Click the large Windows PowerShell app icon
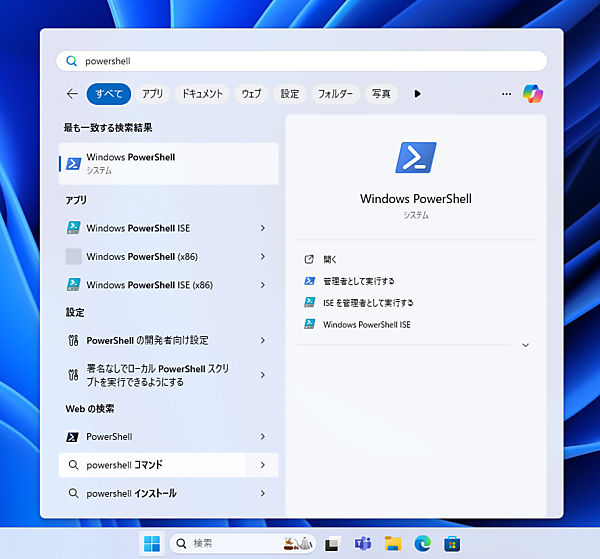The width and height of the screenshot is (600, 559). click(416, 159)
